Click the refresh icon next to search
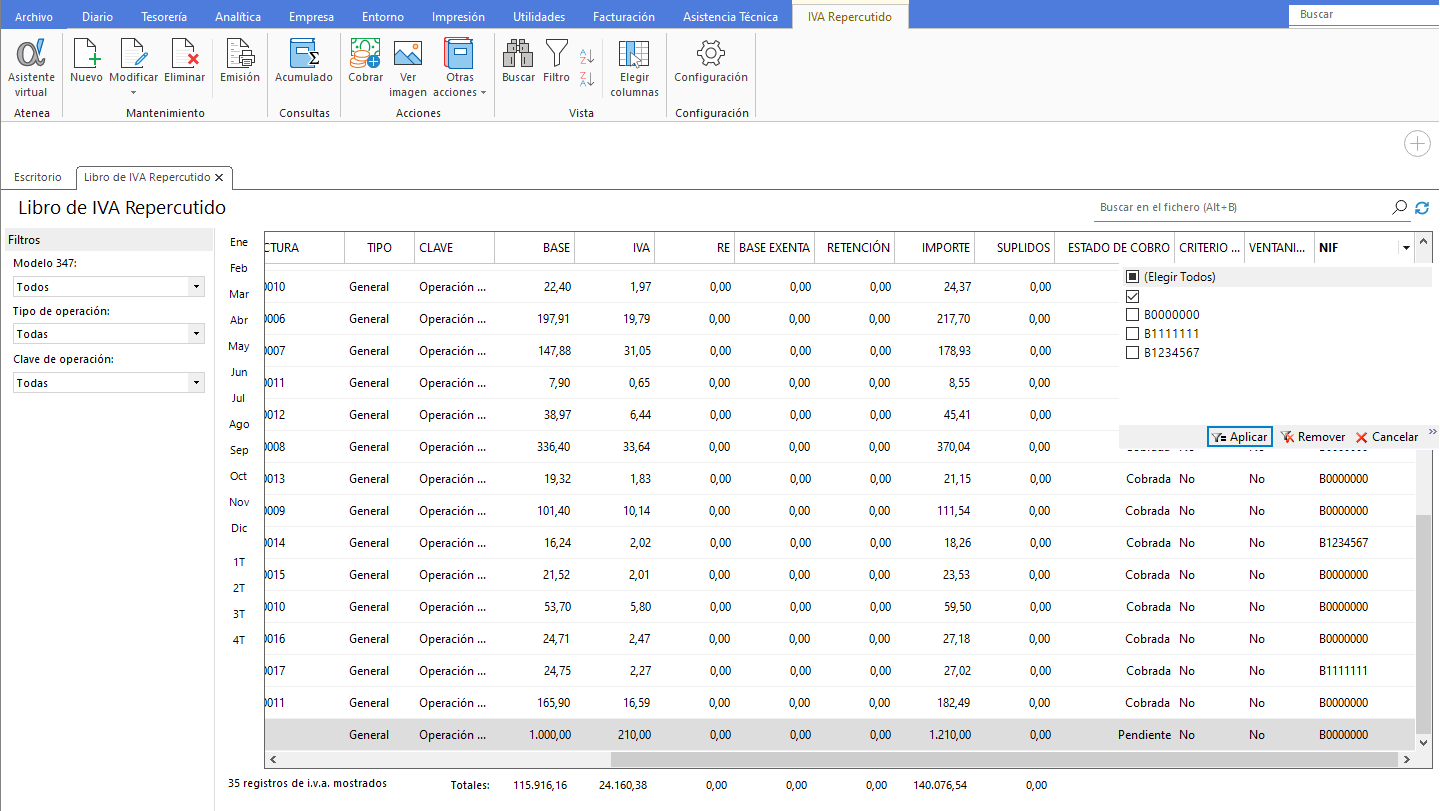This screenshot has width=1440, height=811. coord(1422,207)
